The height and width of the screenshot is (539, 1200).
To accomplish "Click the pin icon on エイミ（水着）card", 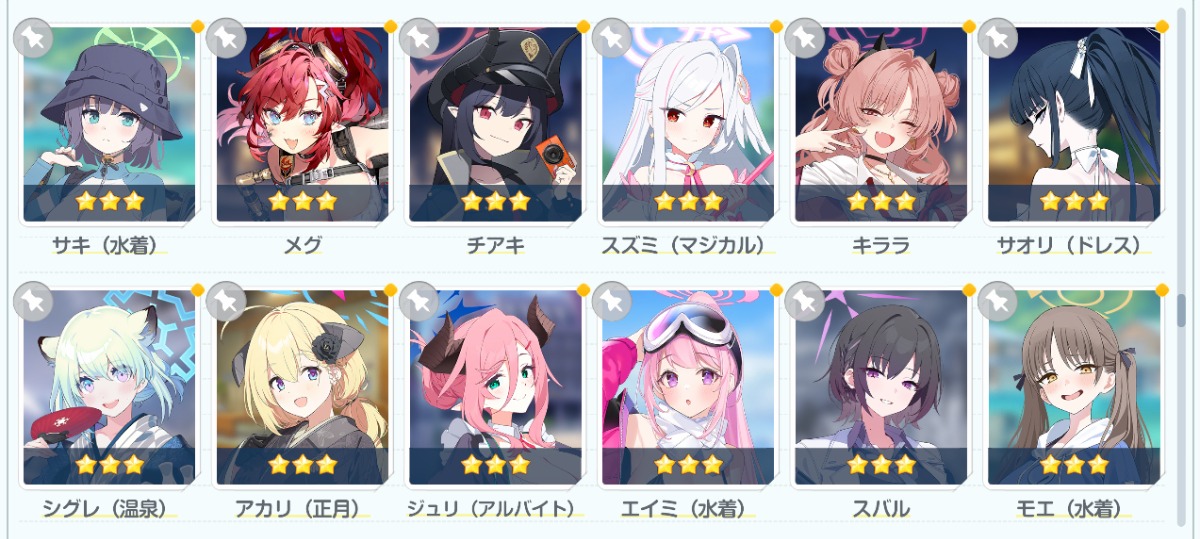I will click(x=611, y=302).
